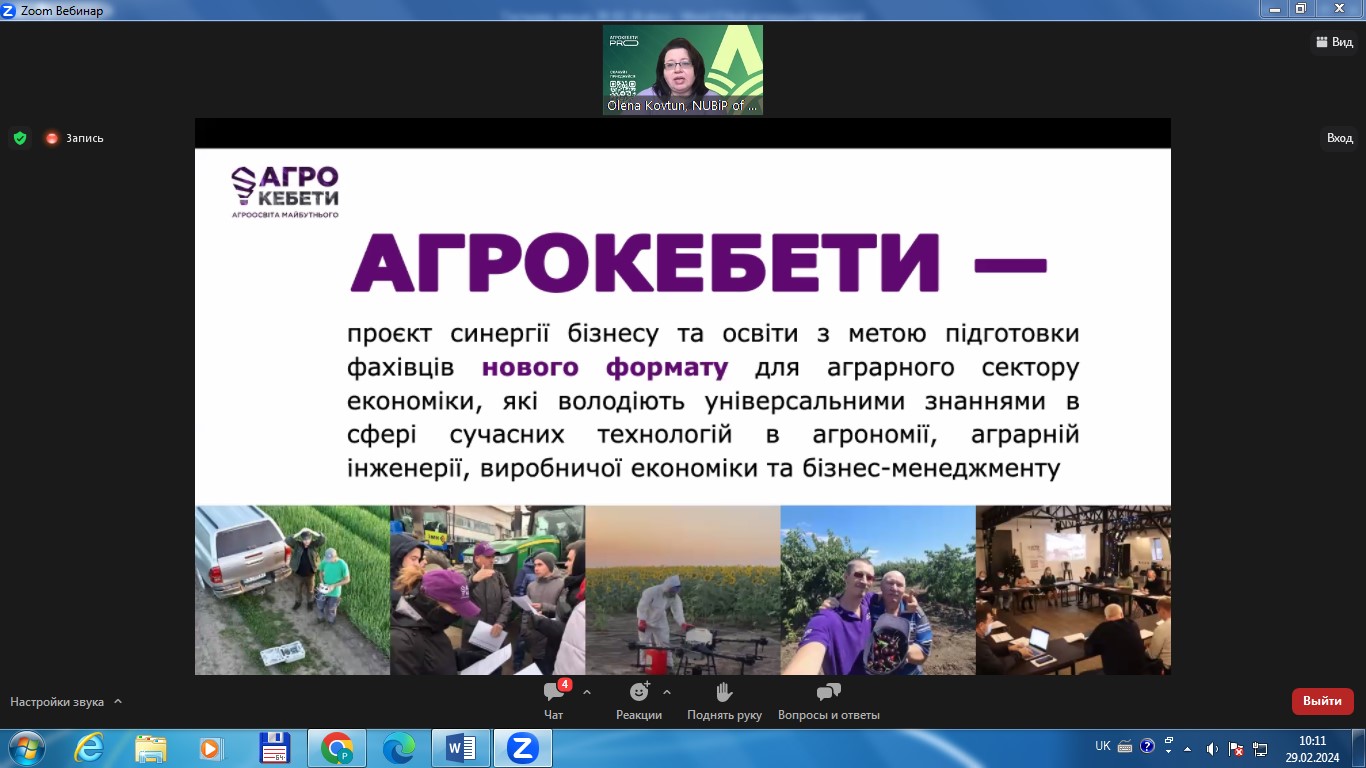1366x768 pixels.
Task: Expand the reactions options arrow
Action: pyautogui.click(x=667, y=692)
